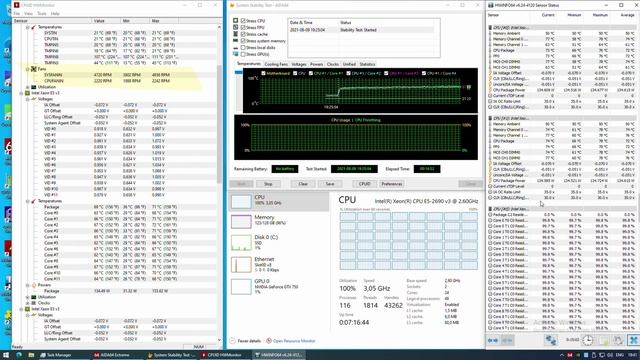Click the Stress local disks drive icon

point(236,48)
